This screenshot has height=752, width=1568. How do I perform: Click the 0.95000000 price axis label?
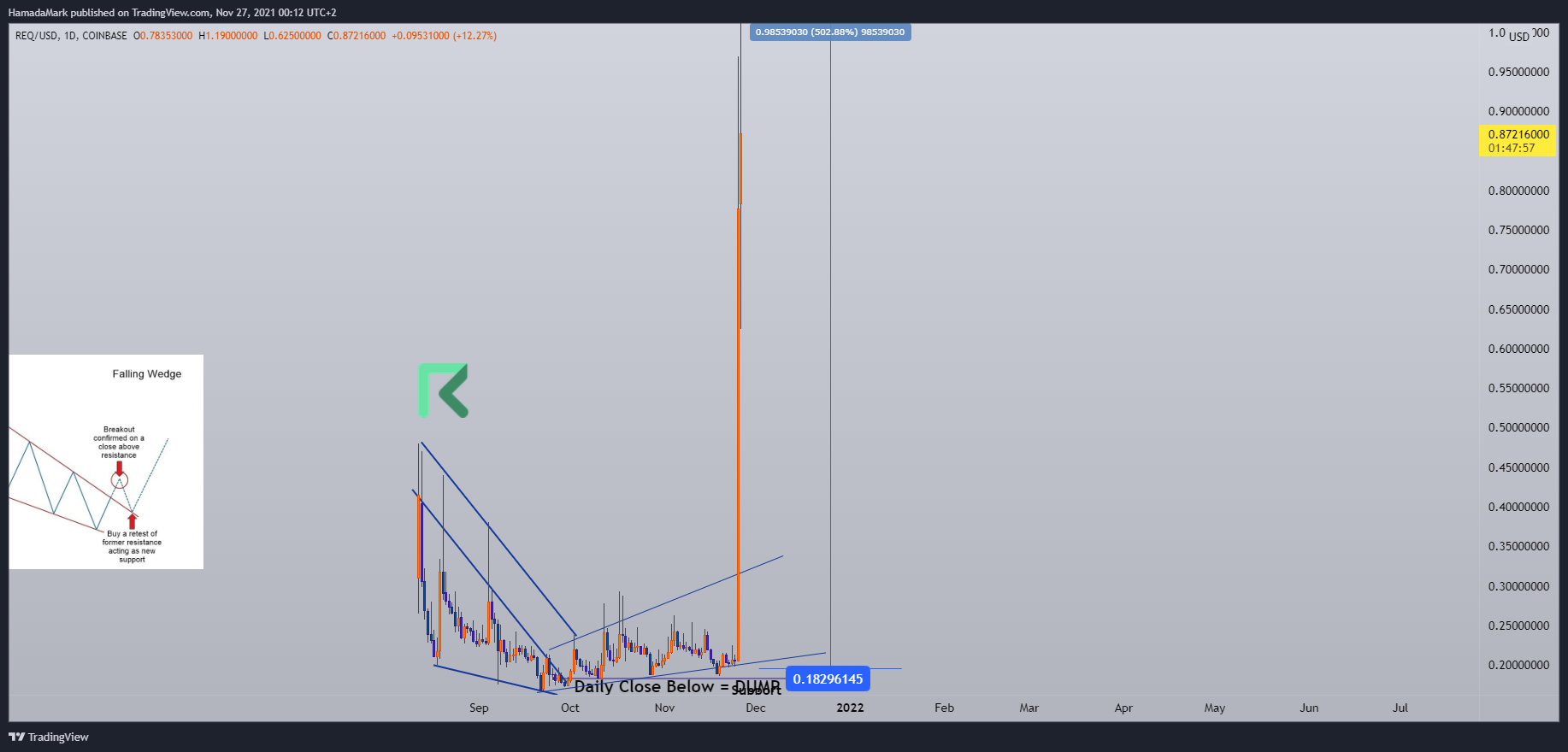point(1518,72)
